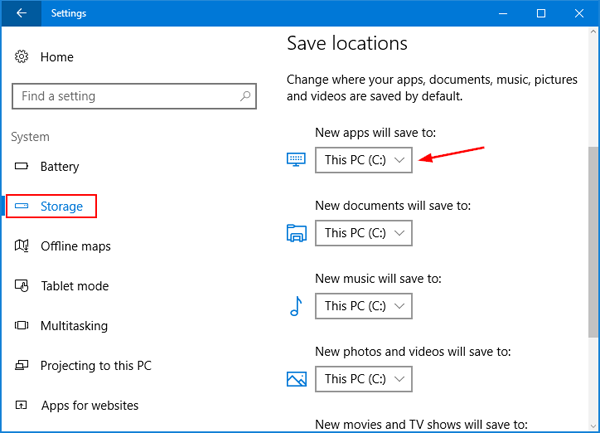Click the Offline maps icon
The width and height of the screenshot is (600, 433).
(x=22, y=246)
